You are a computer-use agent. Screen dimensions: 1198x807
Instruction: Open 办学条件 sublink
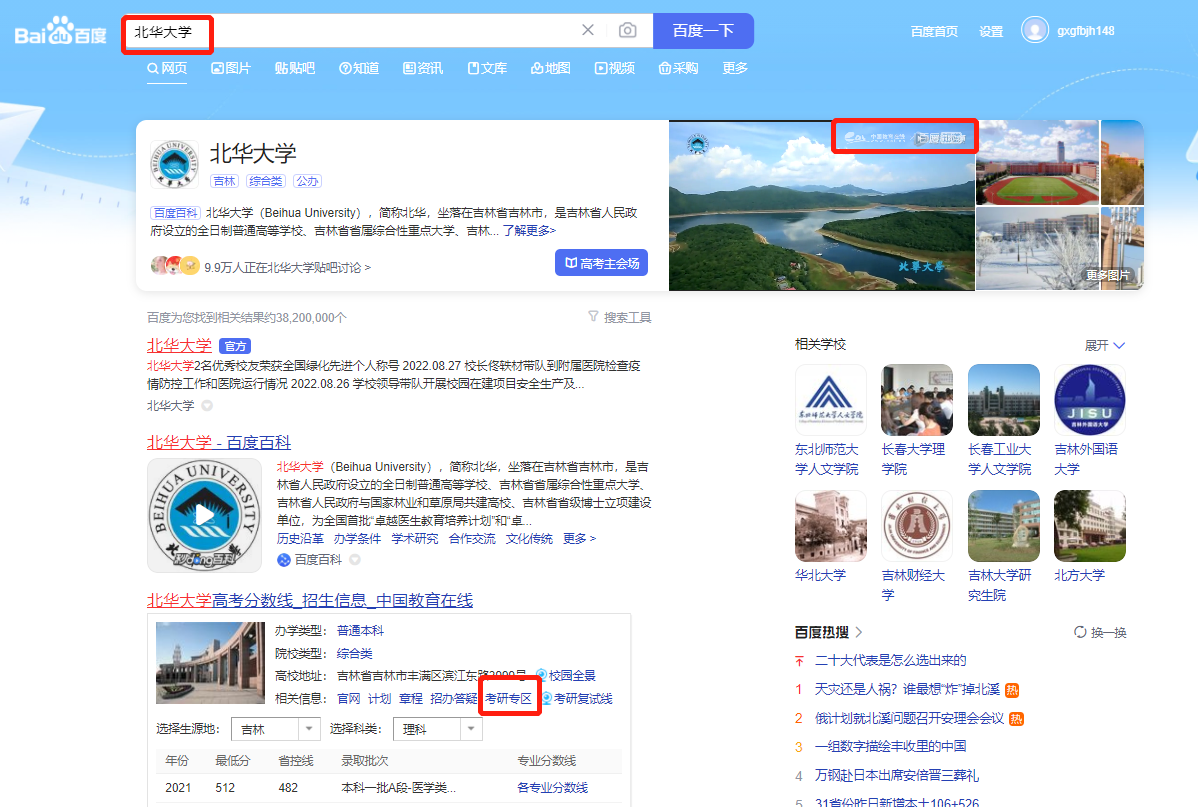tap(358, 539)
